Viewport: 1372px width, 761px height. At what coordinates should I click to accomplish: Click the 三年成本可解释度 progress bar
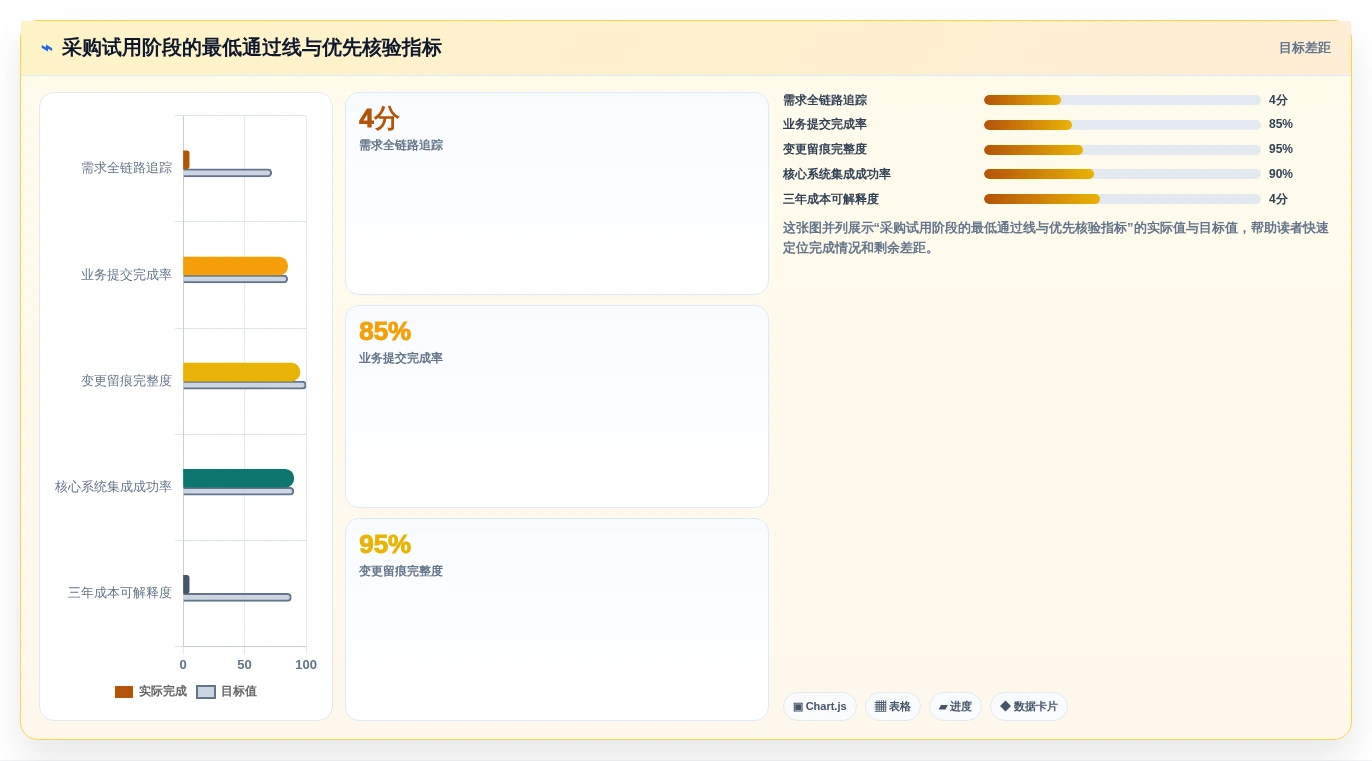[x=1122, y=199]
